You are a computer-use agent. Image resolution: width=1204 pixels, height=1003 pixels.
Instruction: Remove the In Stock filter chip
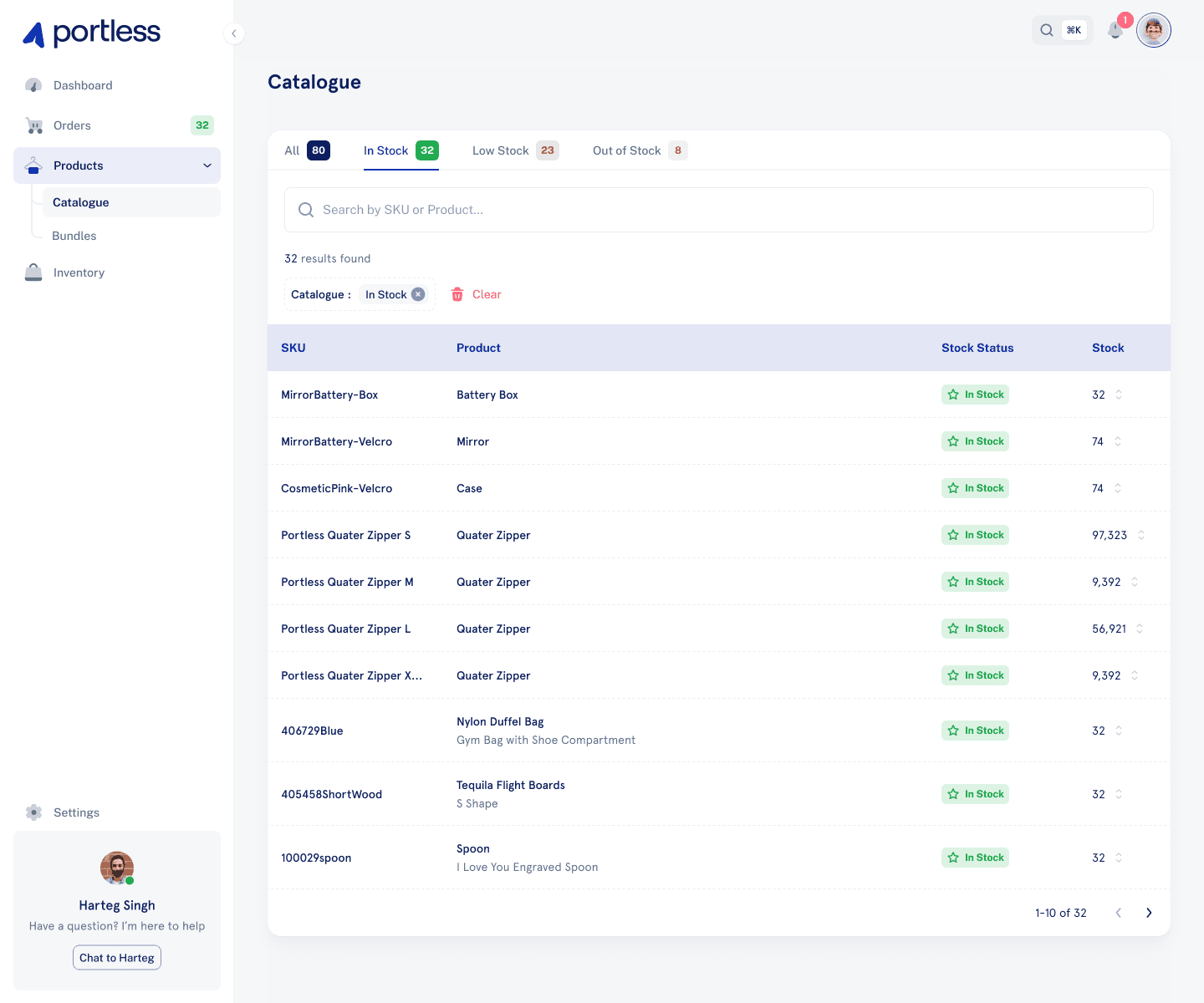(418, 294)
